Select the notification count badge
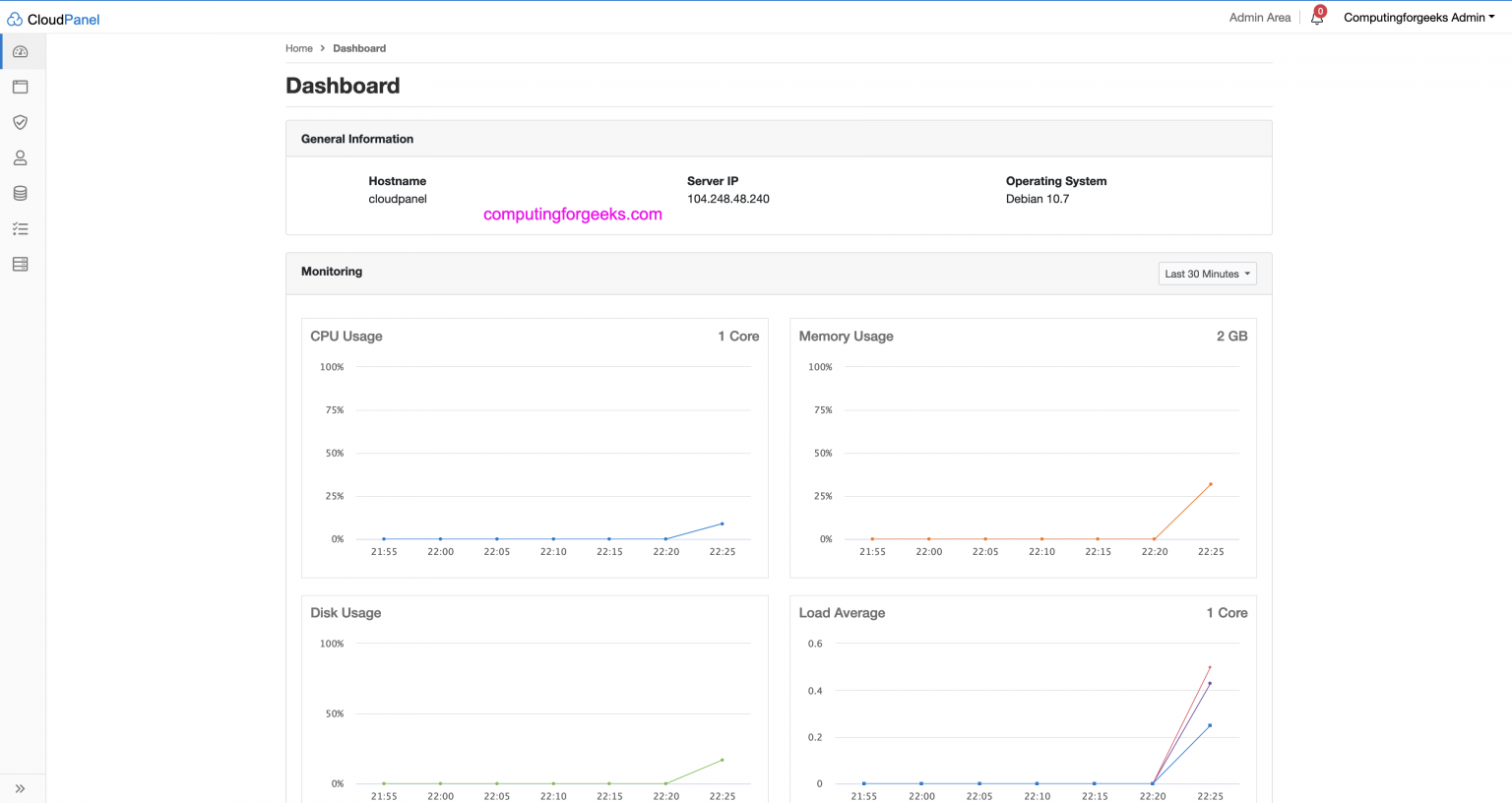 [1318, 12]
